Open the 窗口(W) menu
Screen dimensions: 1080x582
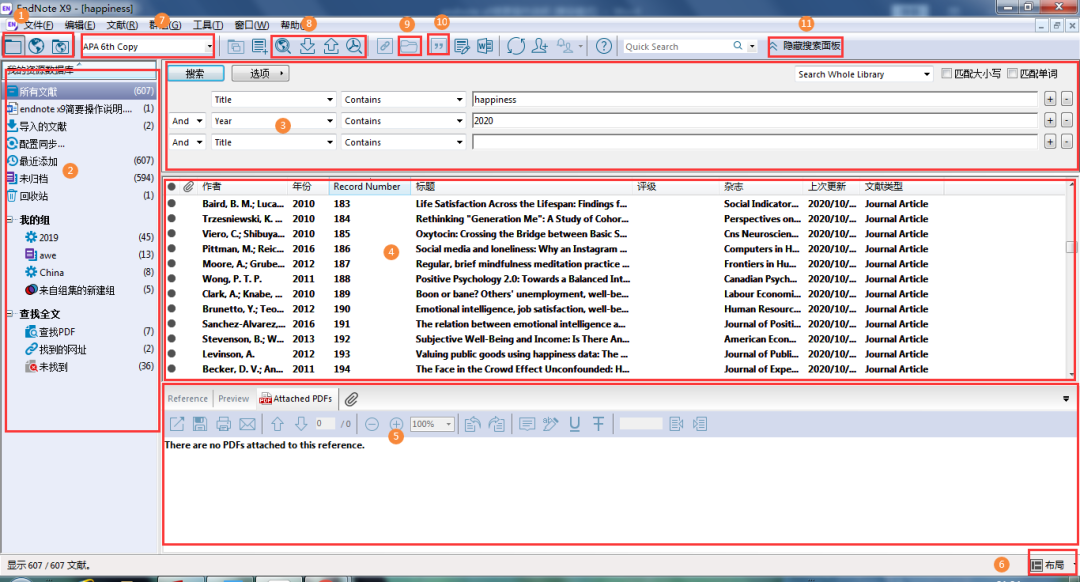(x=251, y=25)
